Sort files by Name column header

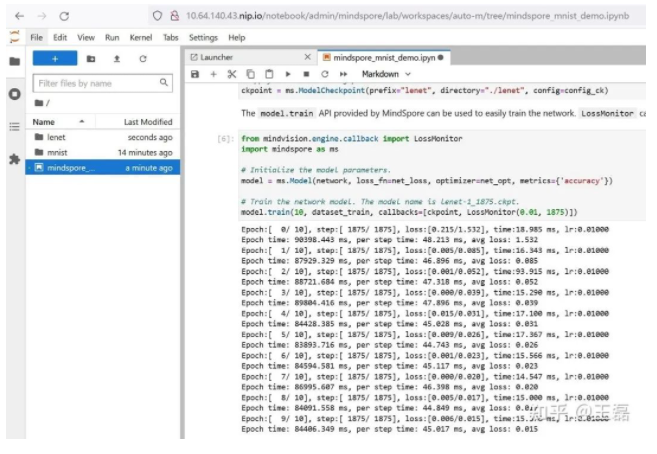(44, 122)
